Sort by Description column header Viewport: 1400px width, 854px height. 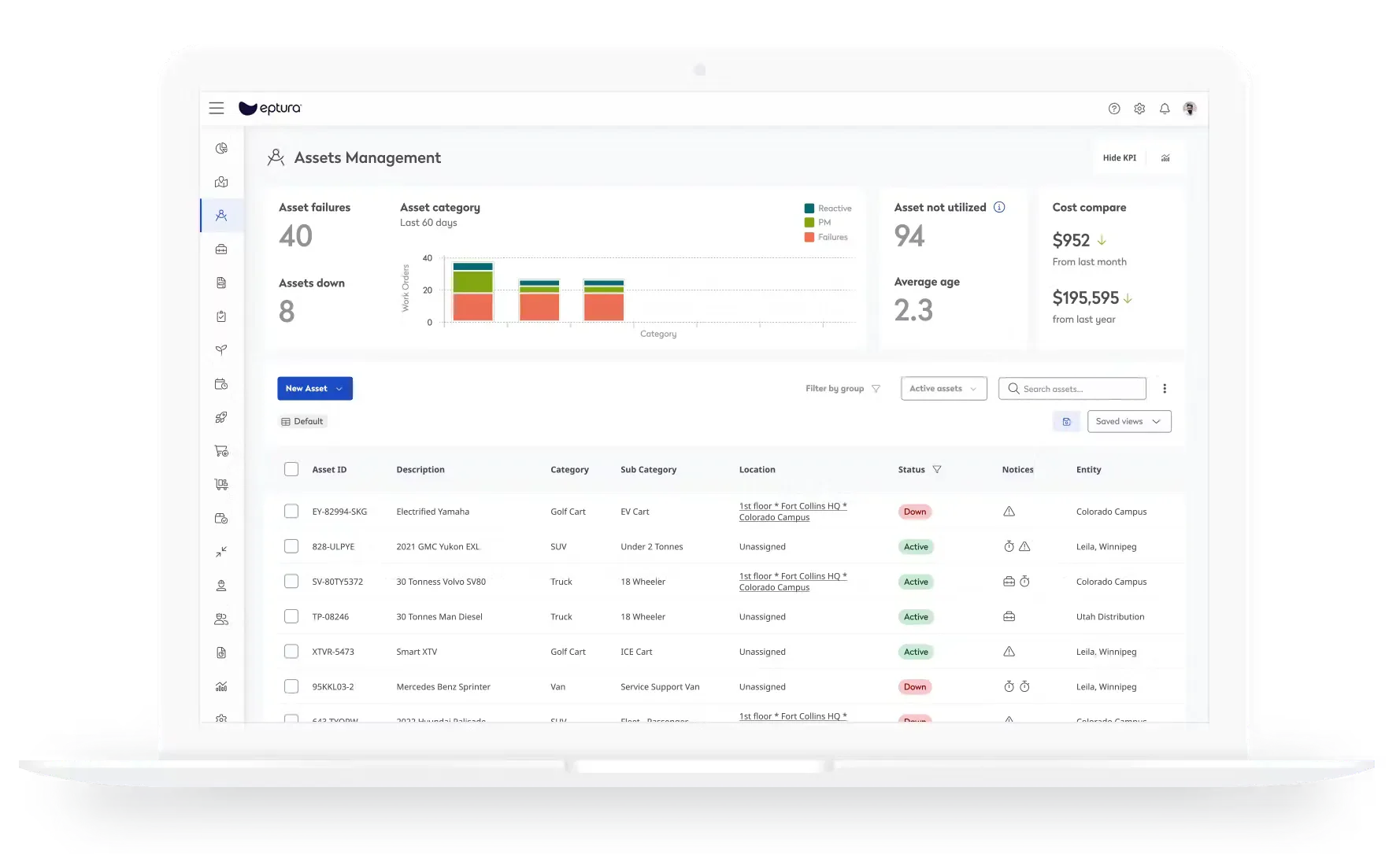point(420,469)
